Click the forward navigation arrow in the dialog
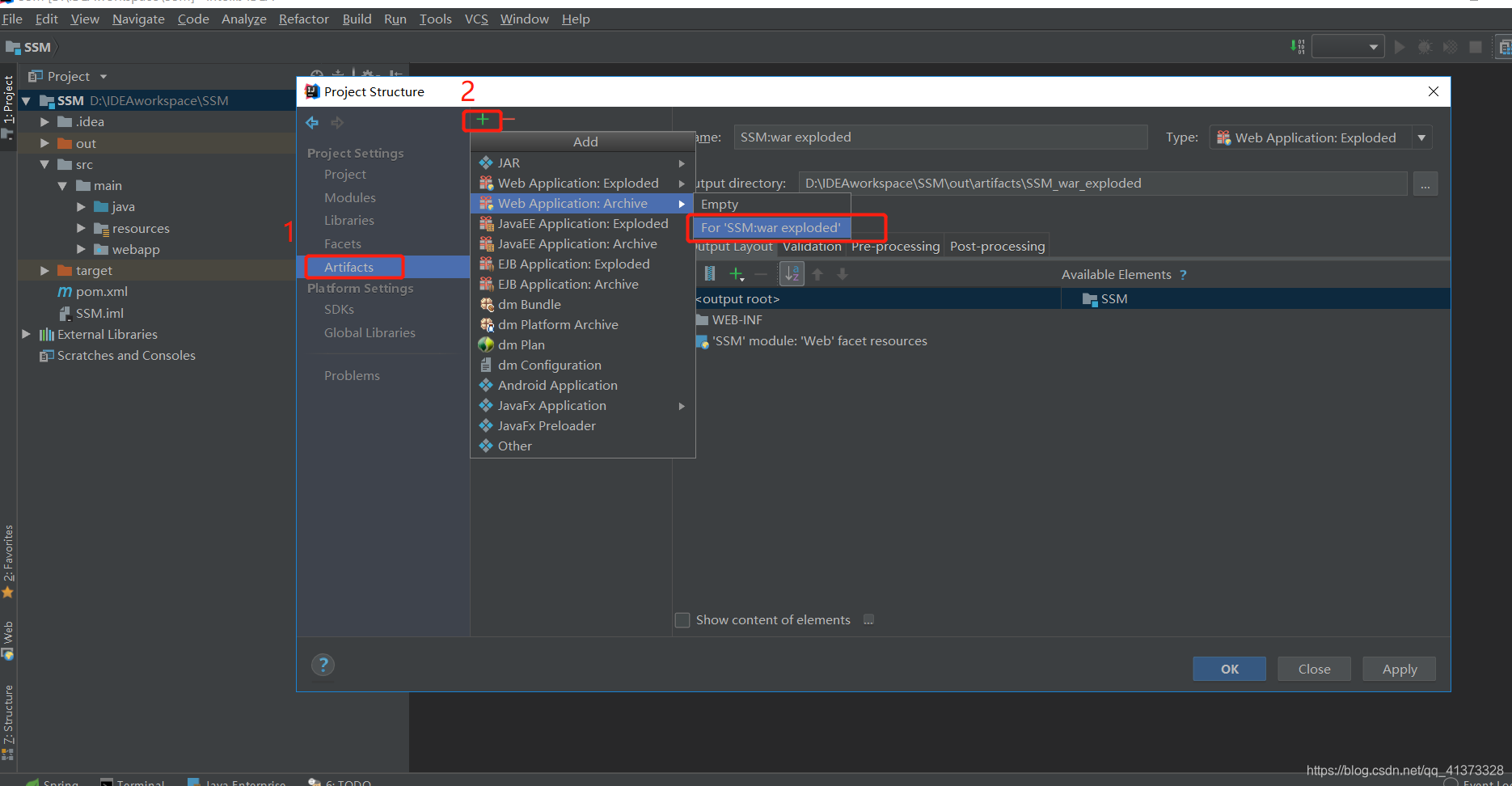This screenshot has width=1512, height=786. (x=337, y=123)
